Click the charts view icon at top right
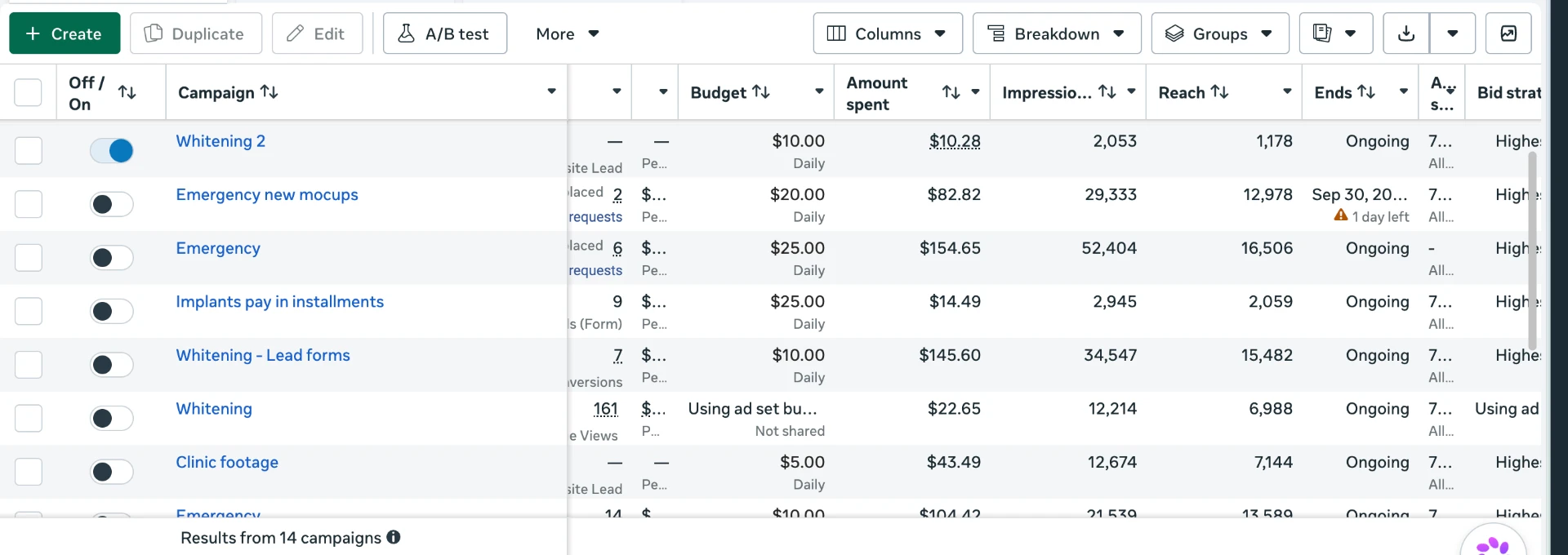The width and height of the screenshot is (1568, 555). pos(1508,33)
